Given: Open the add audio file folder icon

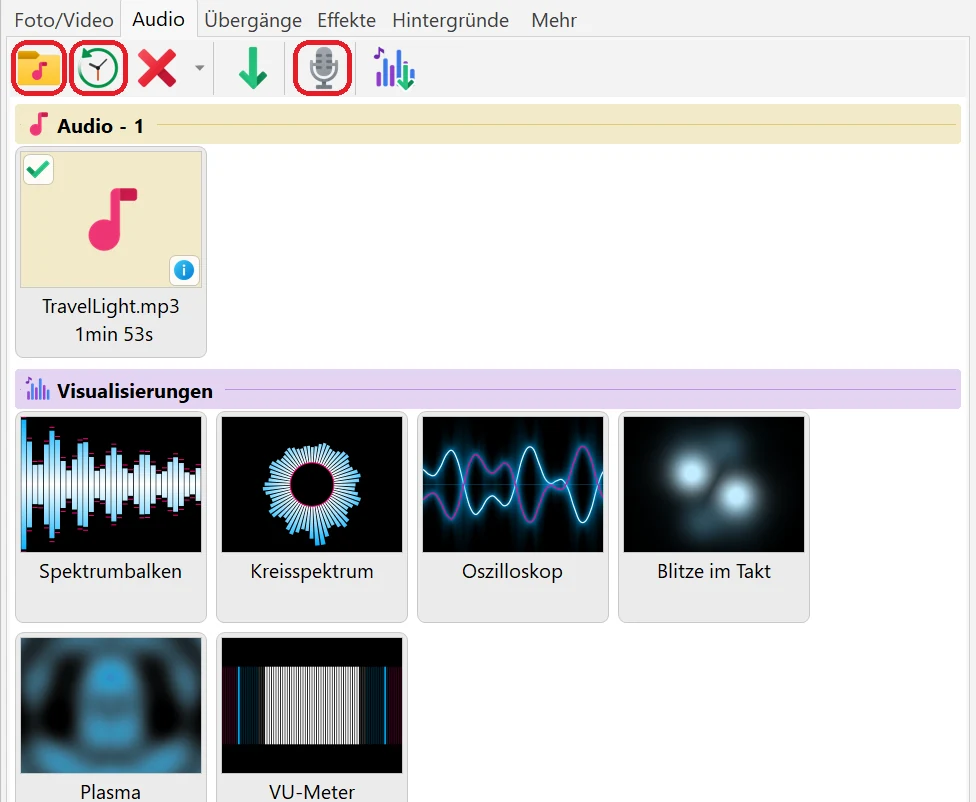Looking at the screenshot, I should tap(39, 68).
